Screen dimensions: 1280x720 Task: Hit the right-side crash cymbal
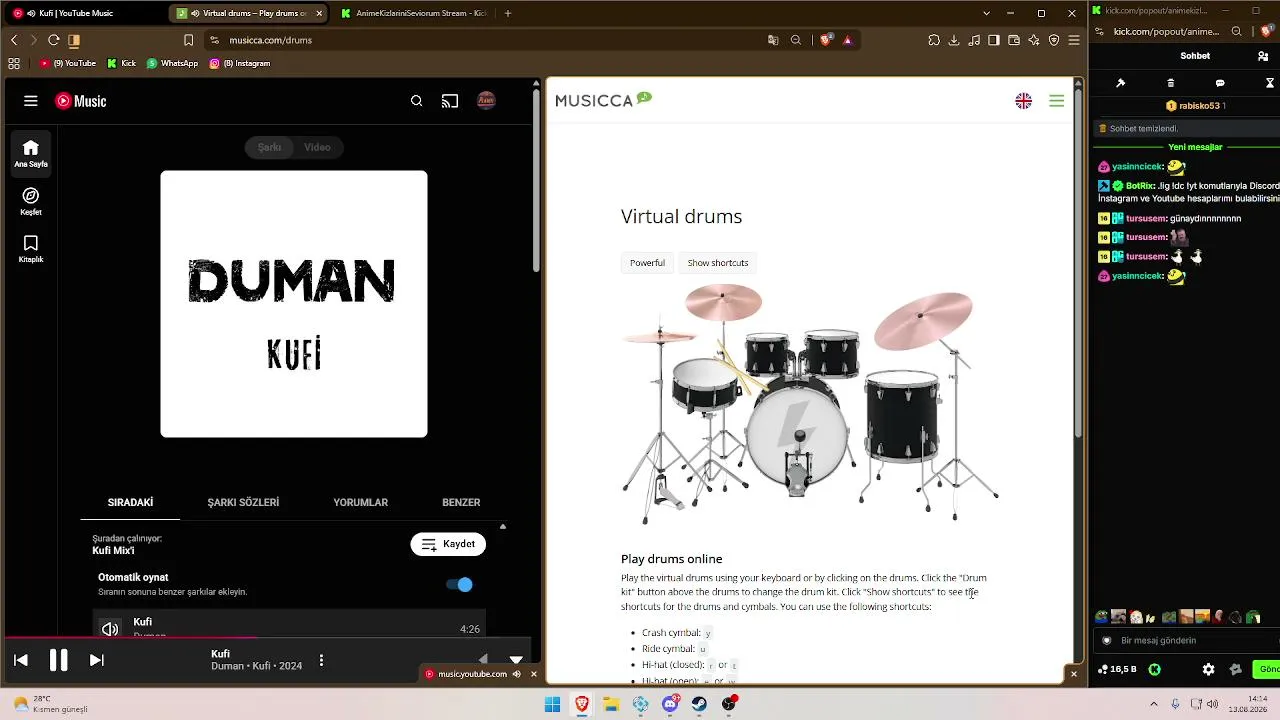pyautogui.click(x=923, y=319)
